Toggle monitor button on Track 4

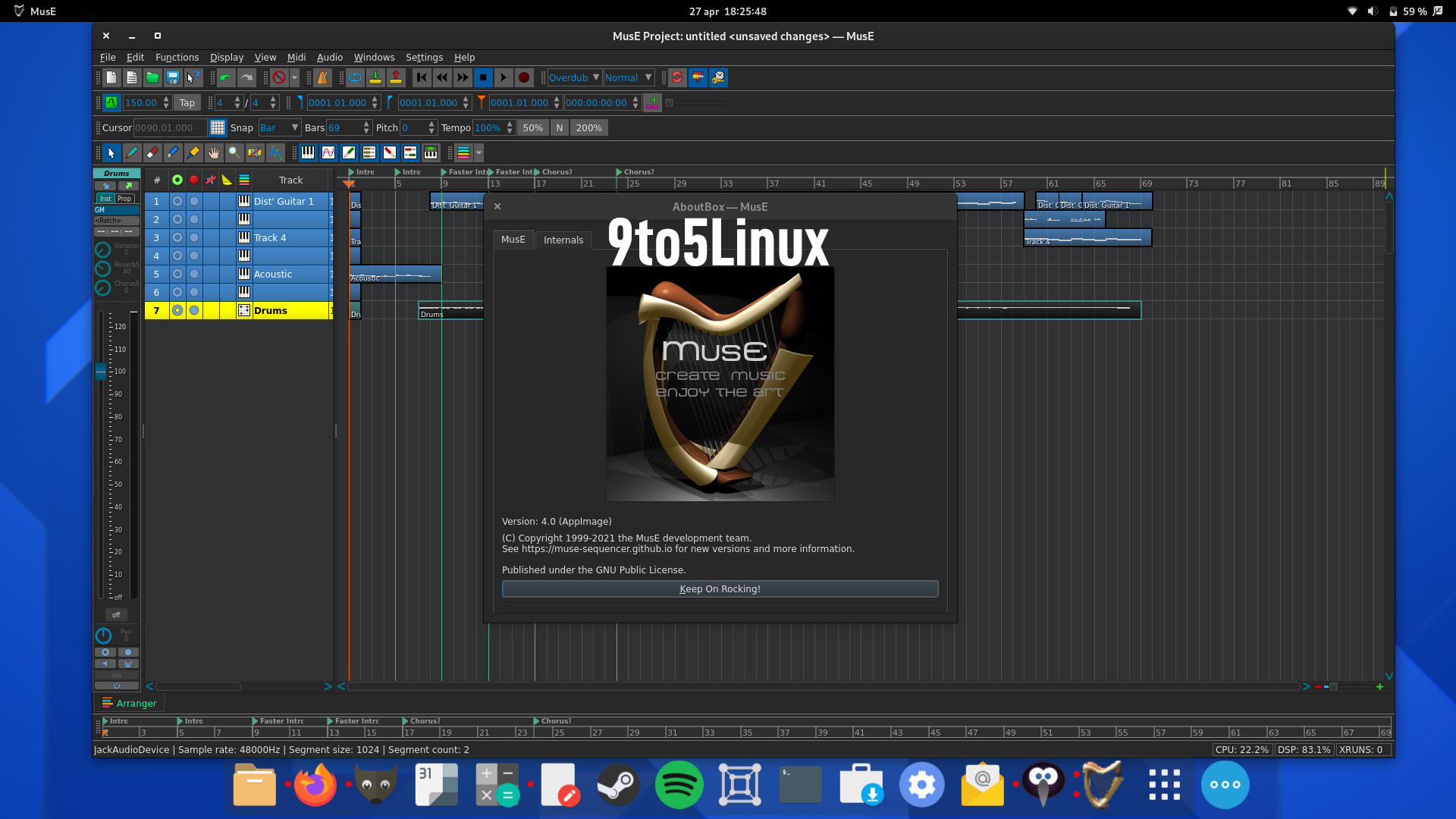click(x=177, y=237)
